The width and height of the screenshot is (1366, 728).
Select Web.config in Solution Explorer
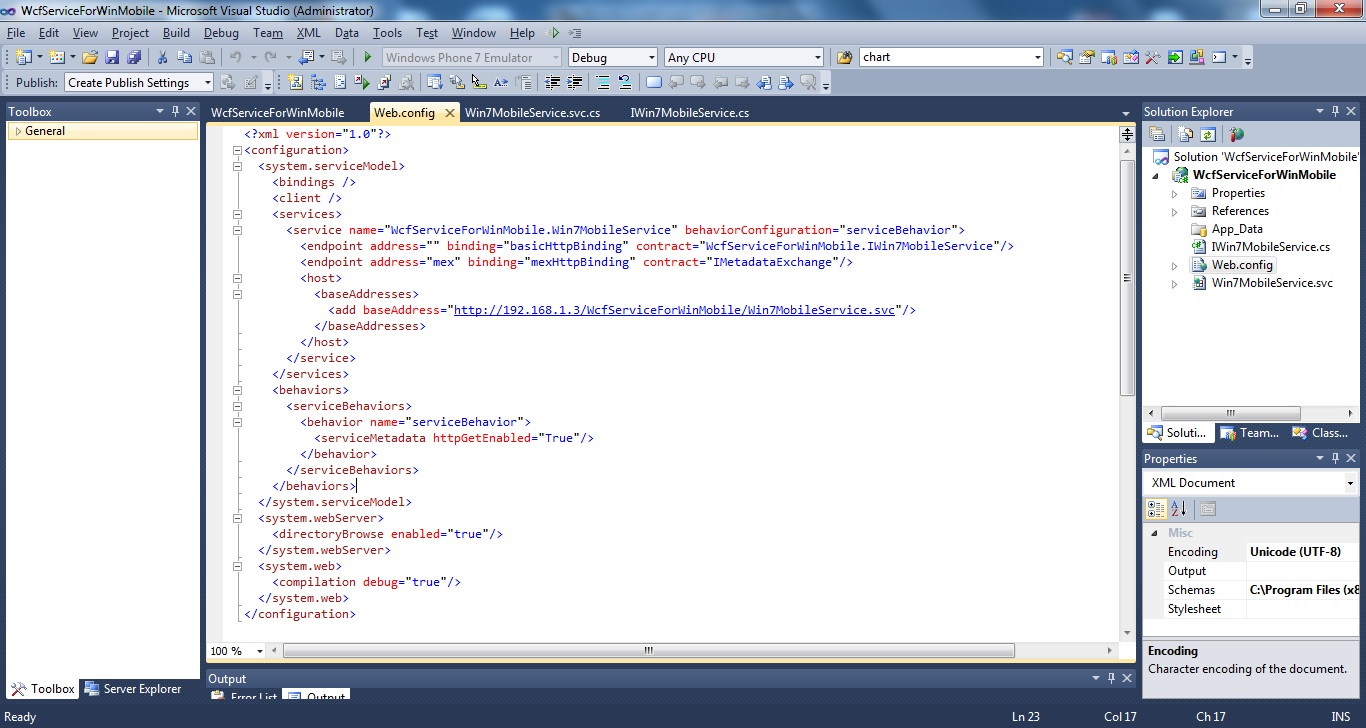click(x=1242, y=265)
